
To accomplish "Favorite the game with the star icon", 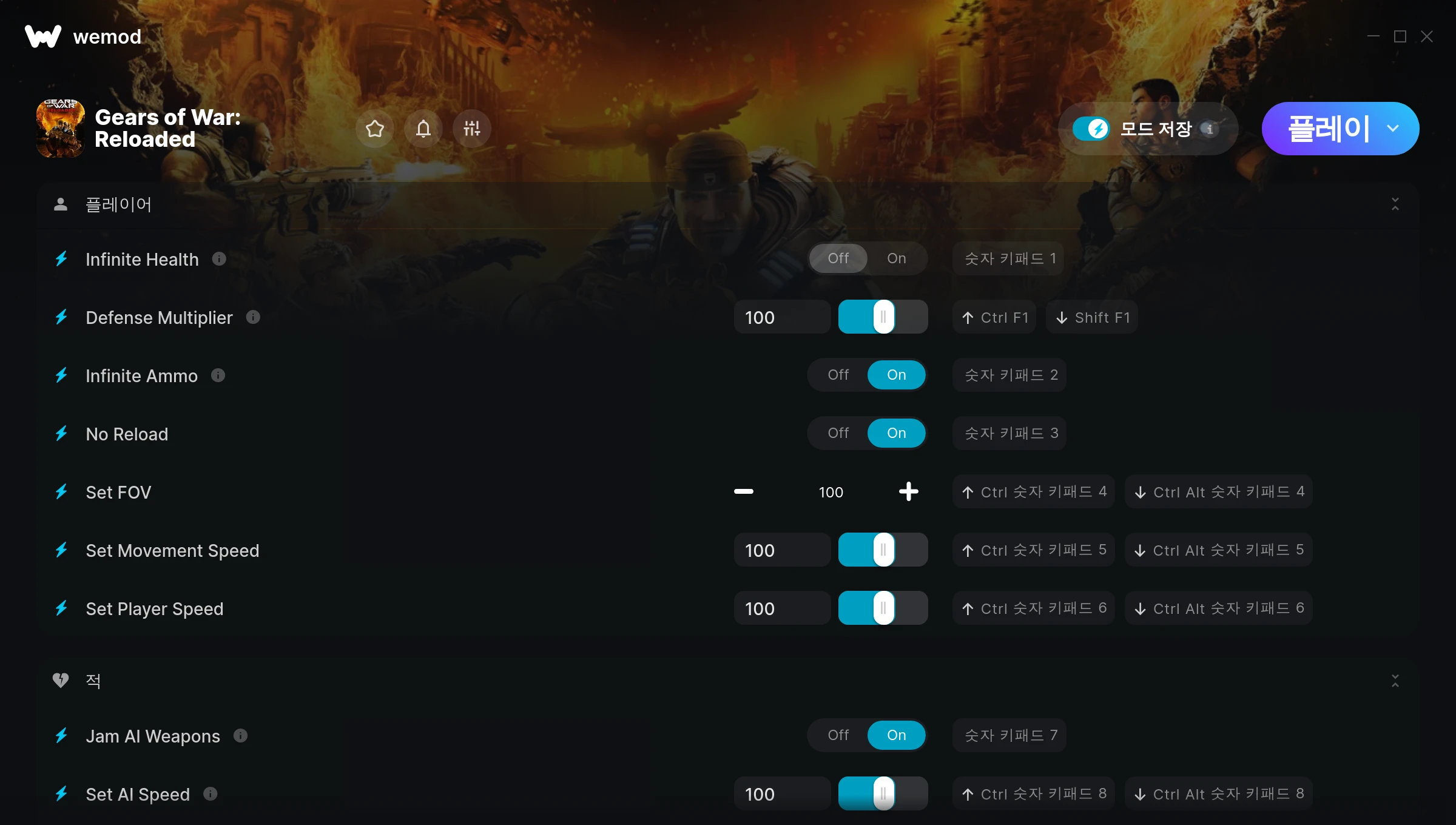I will click(375, 129).
